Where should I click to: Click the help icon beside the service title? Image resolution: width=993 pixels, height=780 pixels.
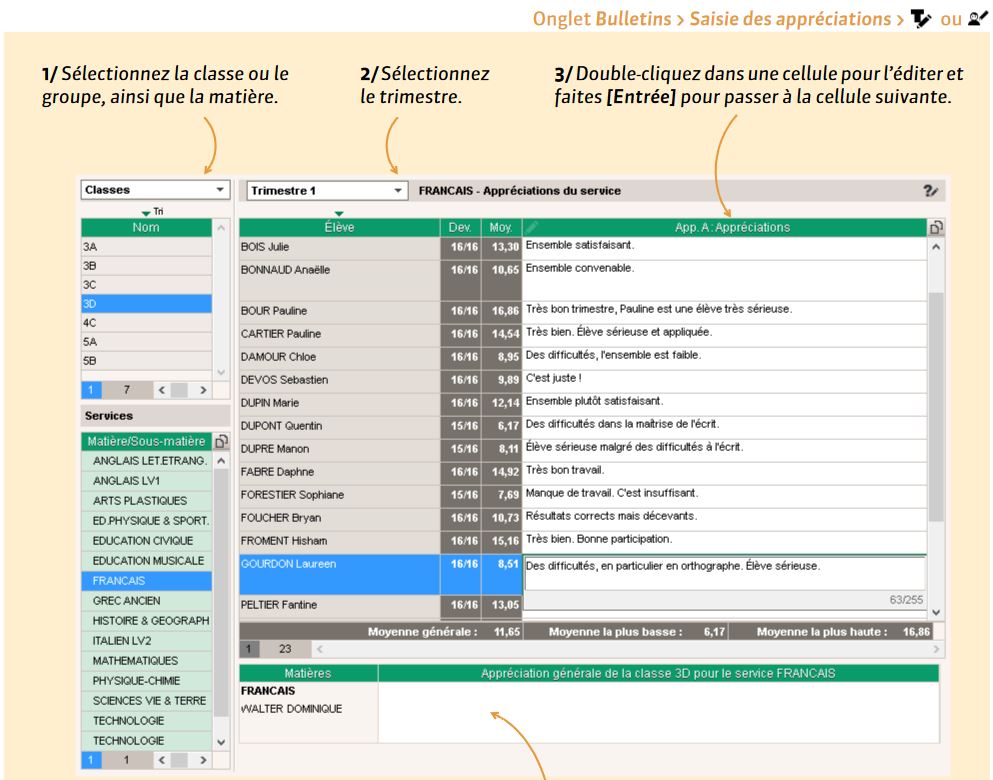click(x=930, y=191)
